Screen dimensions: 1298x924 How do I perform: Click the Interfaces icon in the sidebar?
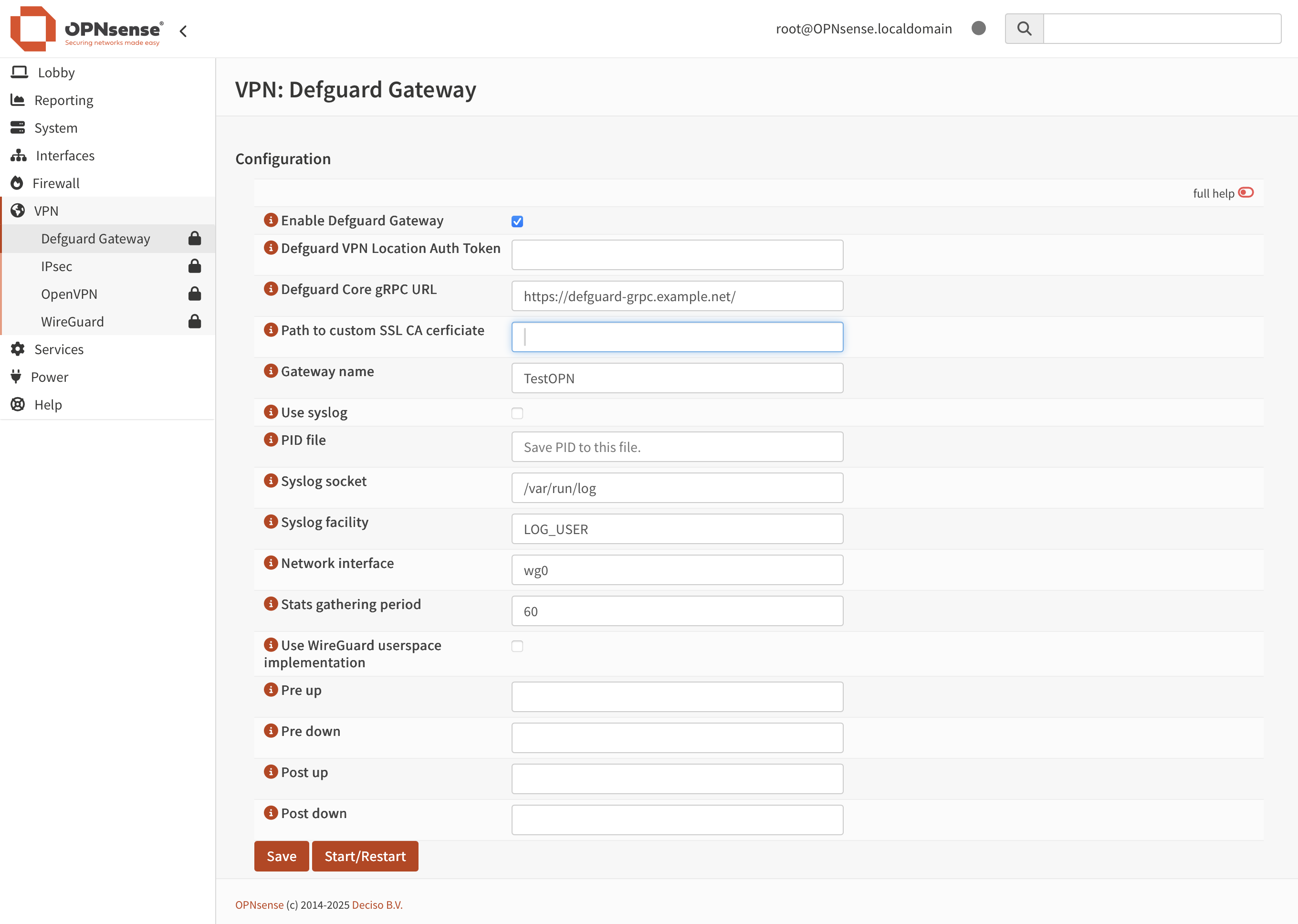pos(19,155)
